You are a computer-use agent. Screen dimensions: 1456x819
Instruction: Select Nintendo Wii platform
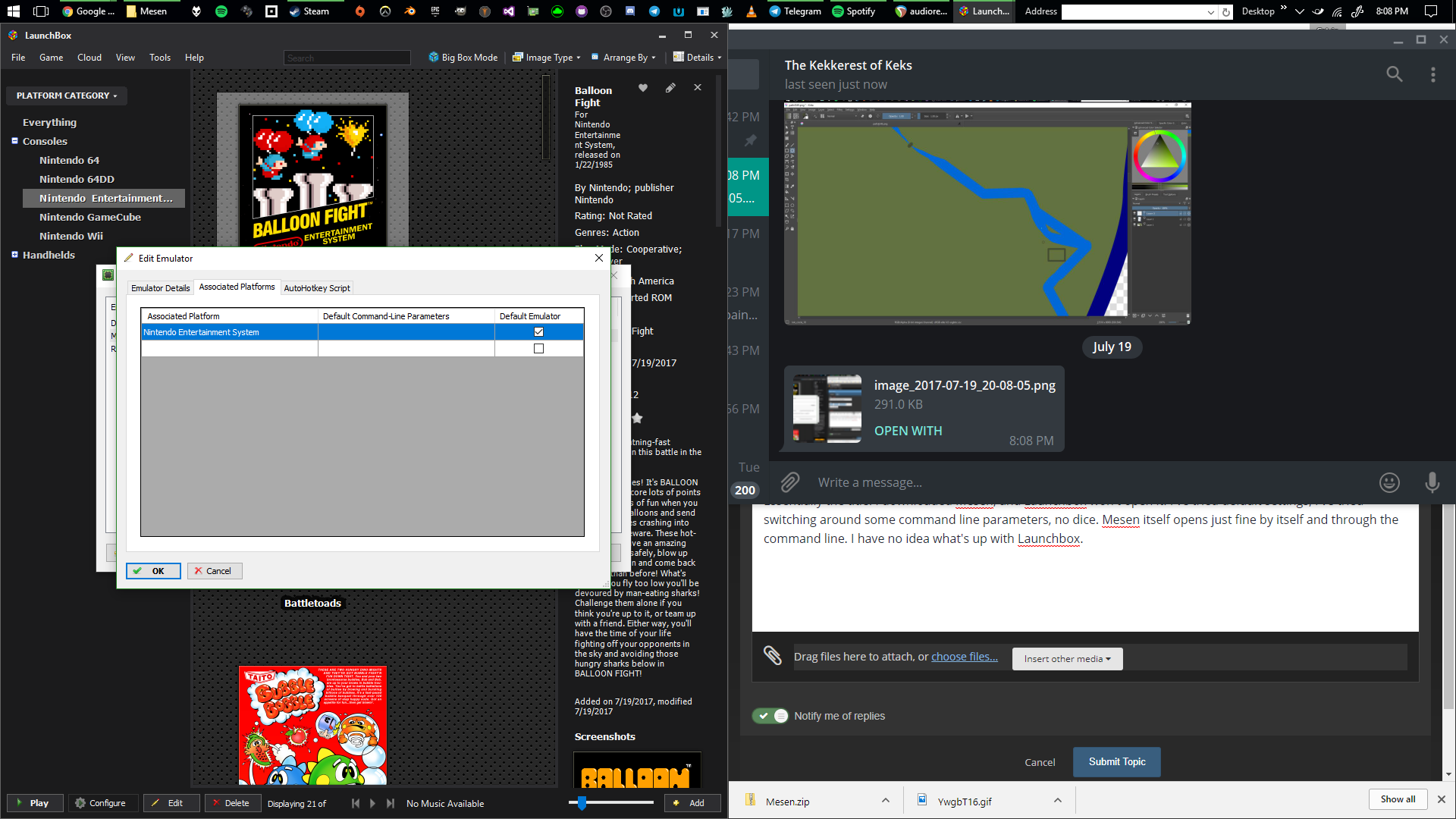click(71, 236)
